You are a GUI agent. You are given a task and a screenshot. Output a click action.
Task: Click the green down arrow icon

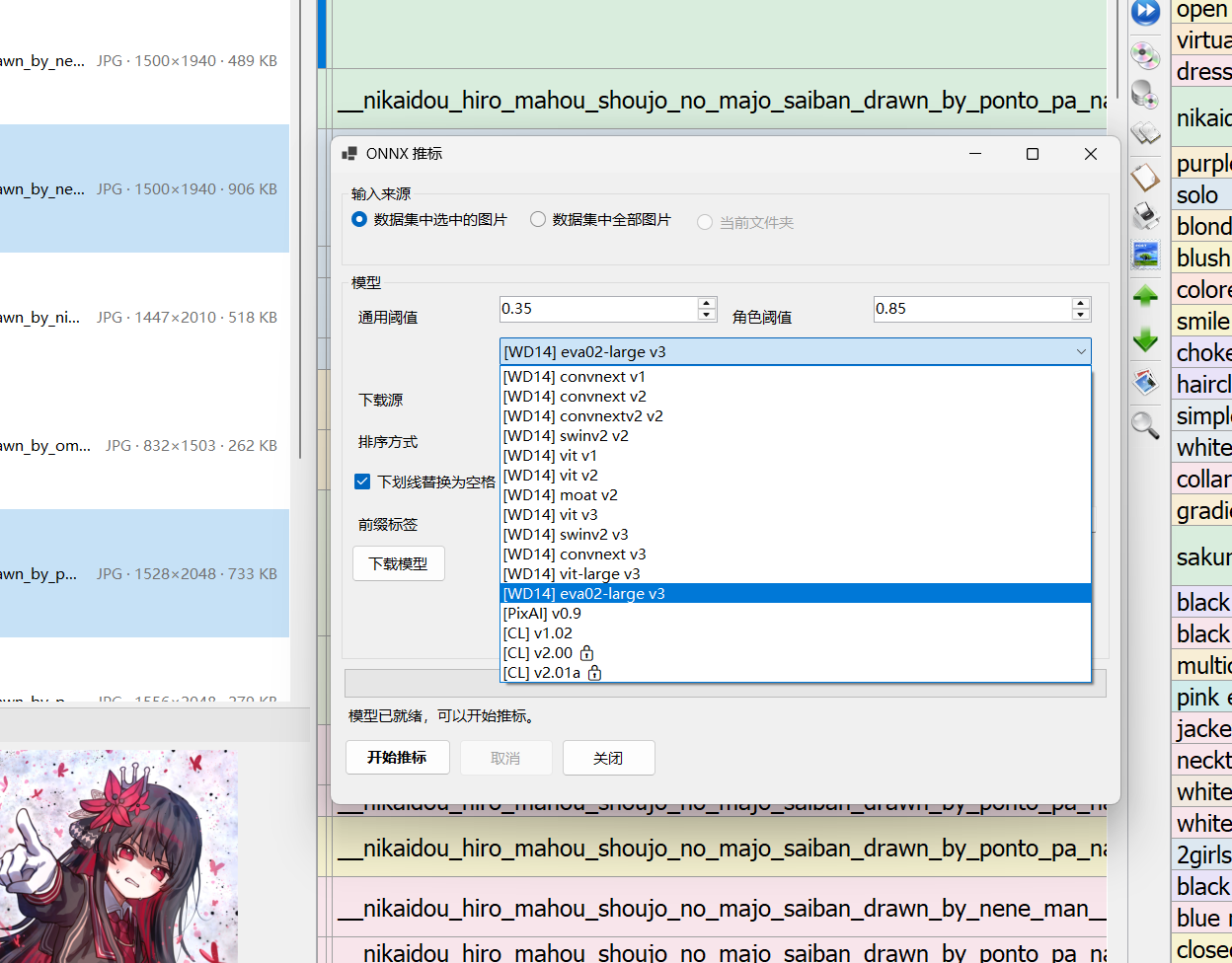1145,338
